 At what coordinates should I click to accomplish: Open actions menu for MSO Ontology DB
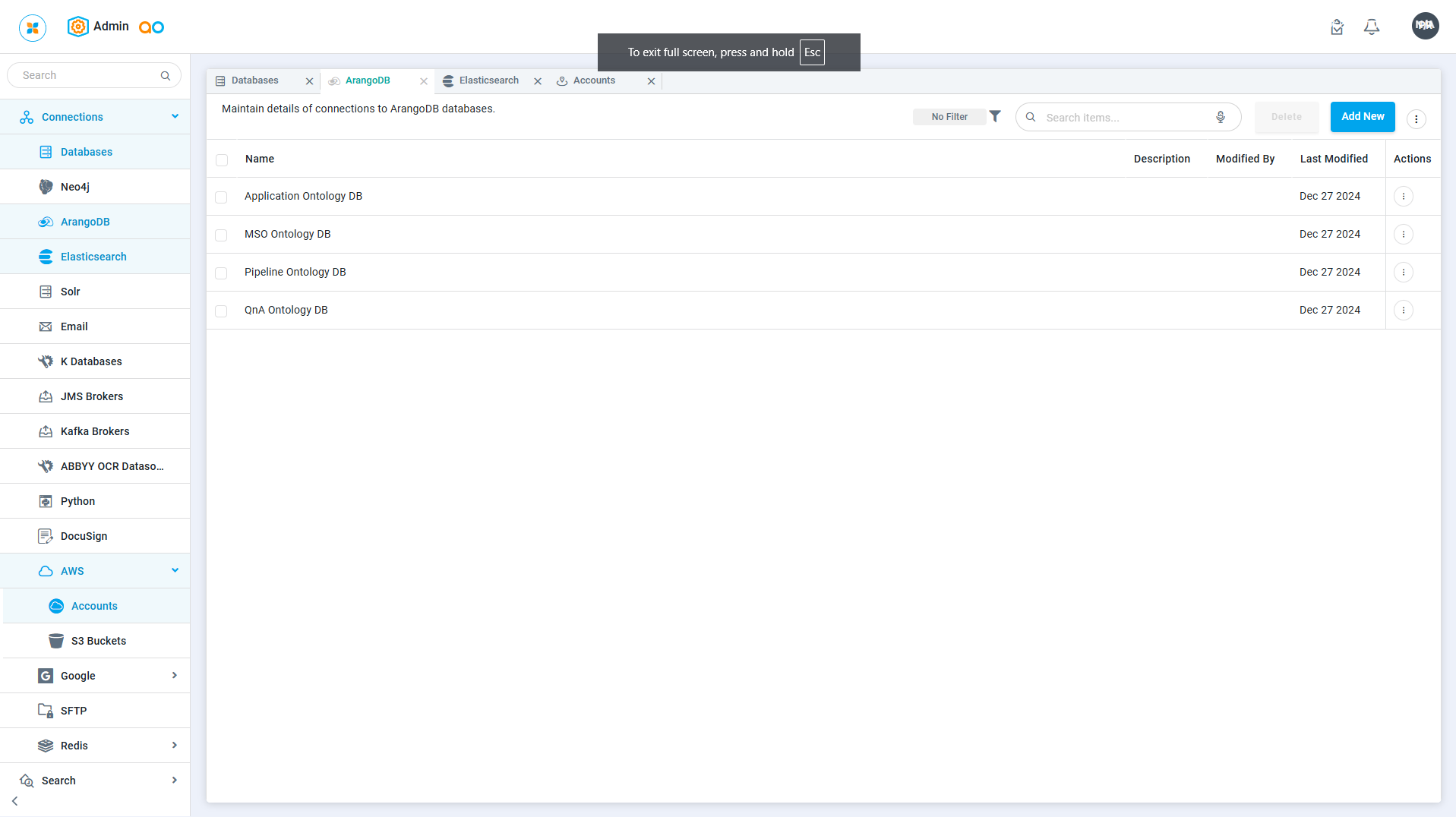click(1403, 235)
